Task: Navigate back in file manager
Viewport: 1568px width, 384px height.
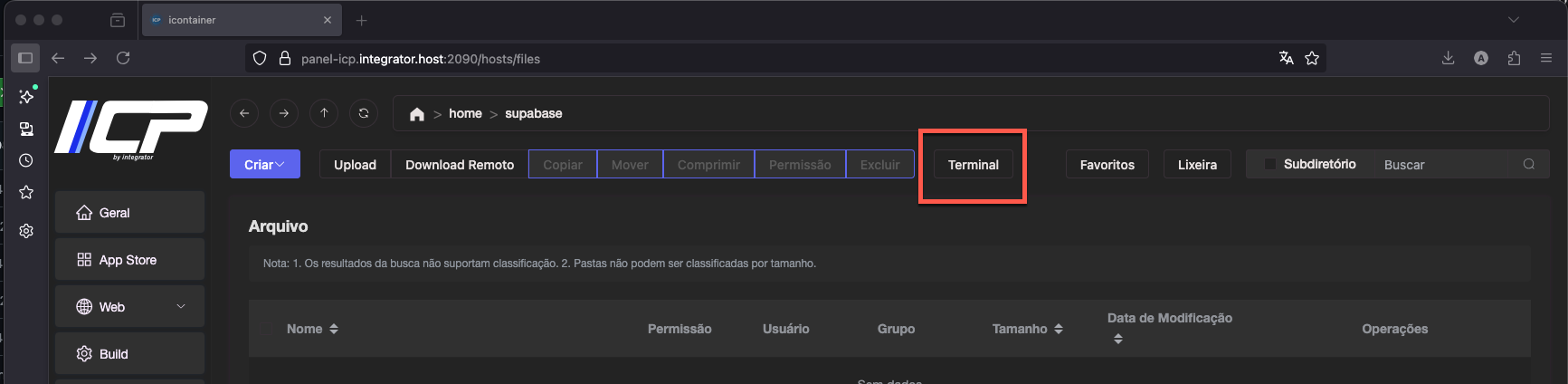Action: point(244,113)
